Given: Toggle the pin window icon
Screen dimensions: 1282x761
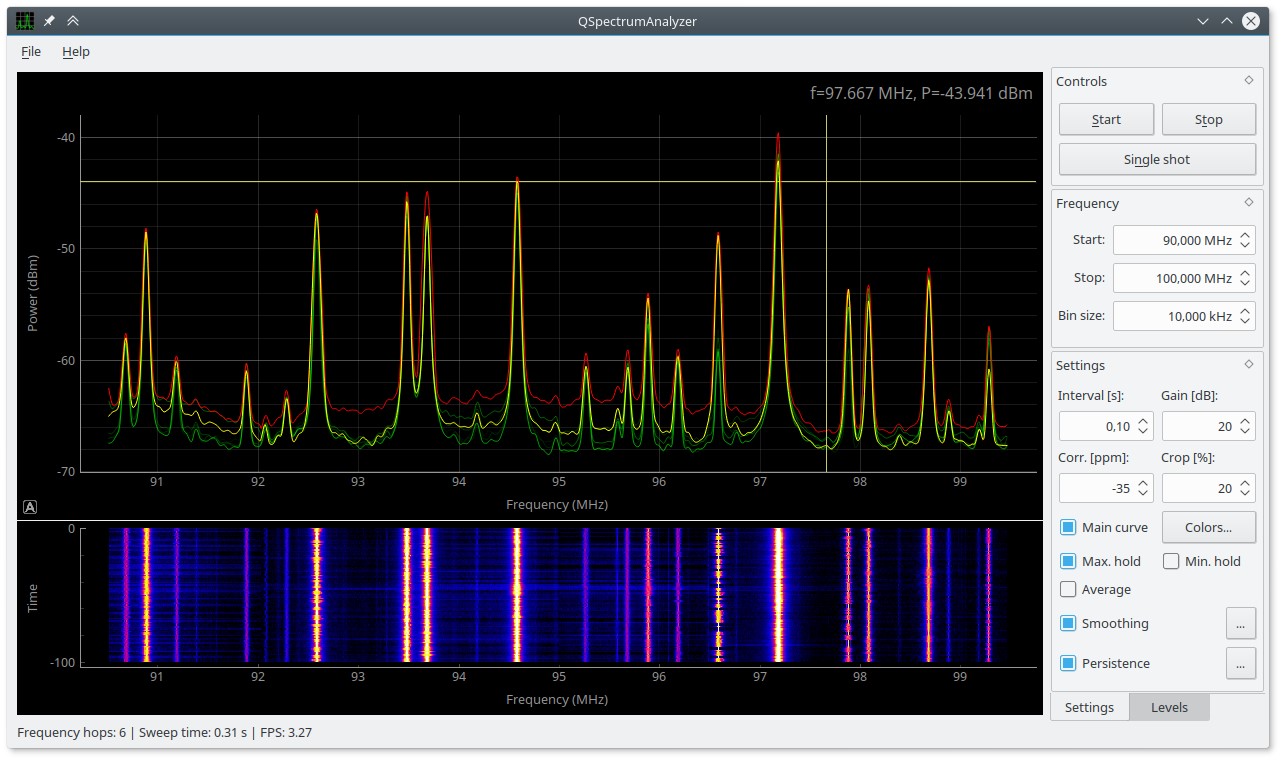Looking at the screenshot, I should 49,21.
